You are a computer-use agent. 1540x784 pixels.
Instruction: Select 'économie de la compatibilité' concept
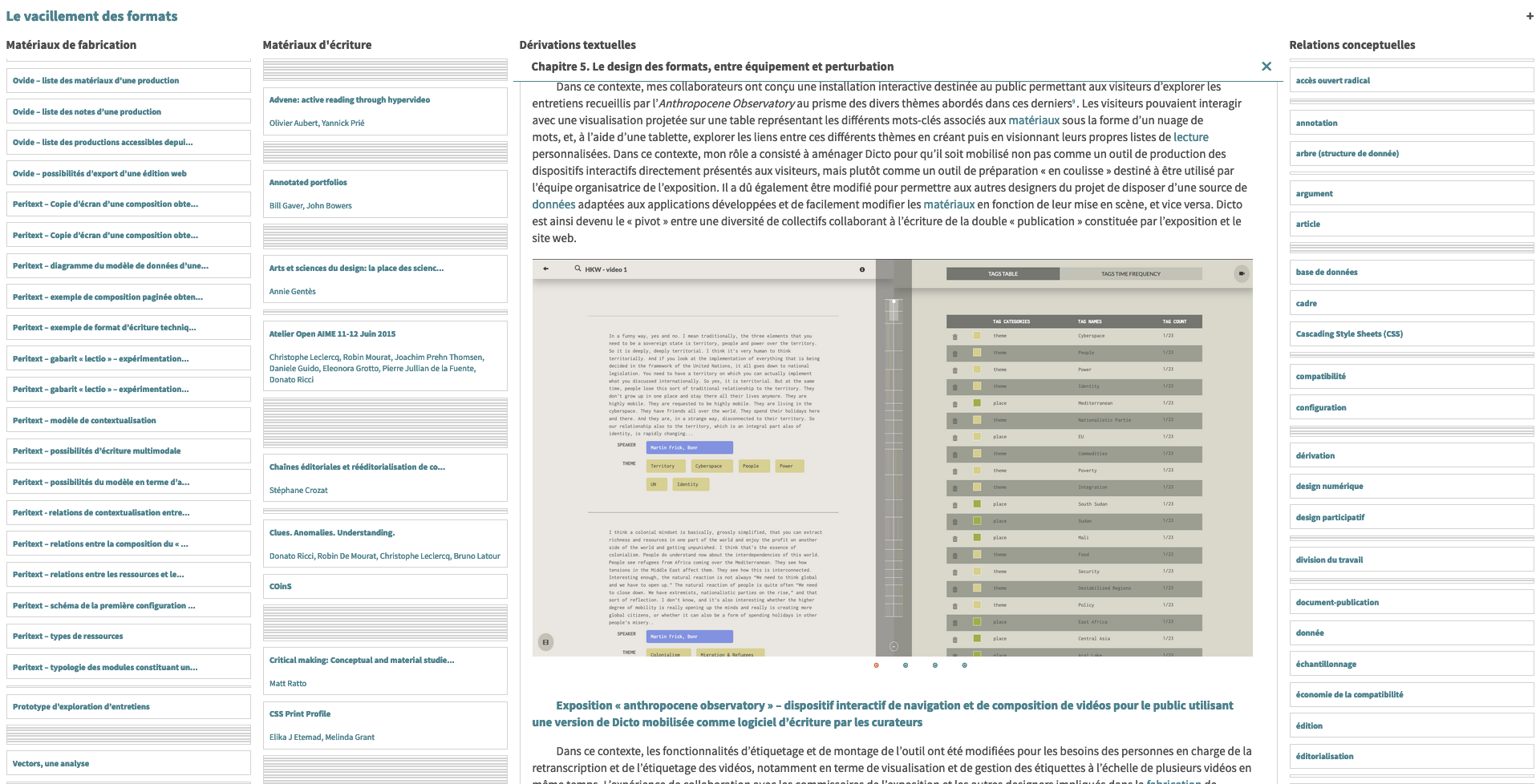click(x=1412, y=694)
